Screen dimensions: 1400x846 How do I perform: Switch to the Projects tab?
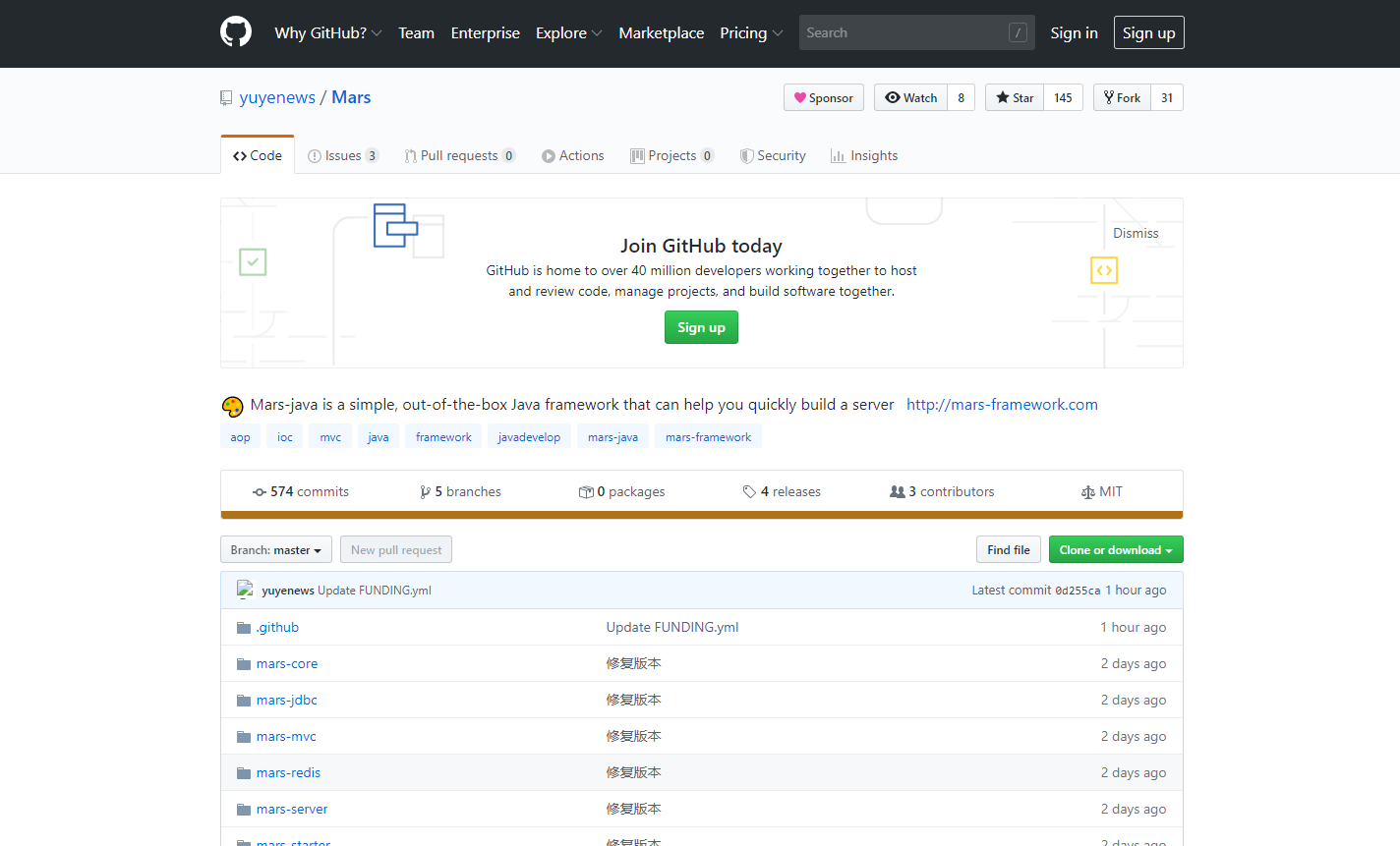[x=672, y=155]
